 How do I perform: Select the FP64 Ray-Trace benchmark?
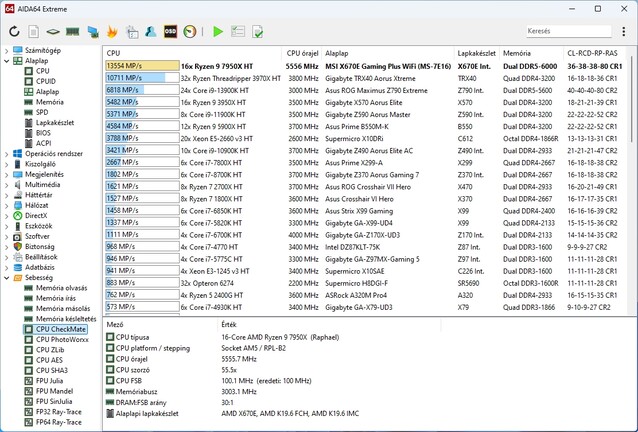pyautogui.click(x=59, y=422)
